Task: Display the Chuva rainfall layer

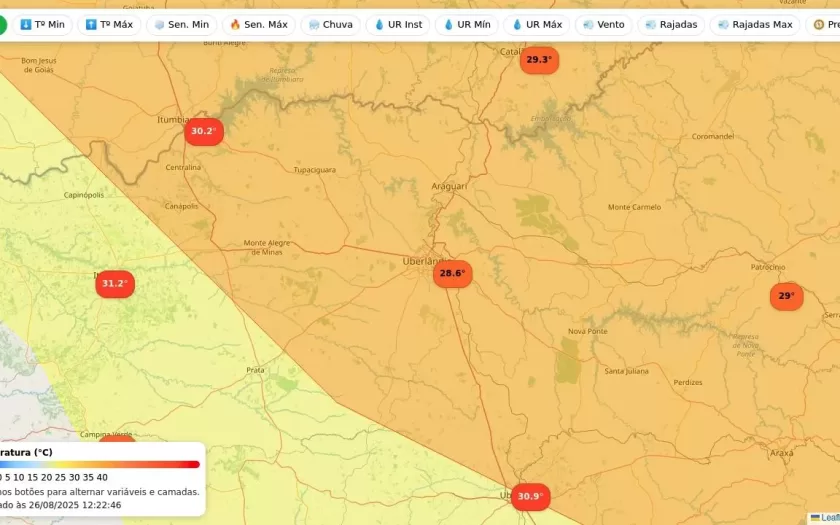Action: pos(330,24)
